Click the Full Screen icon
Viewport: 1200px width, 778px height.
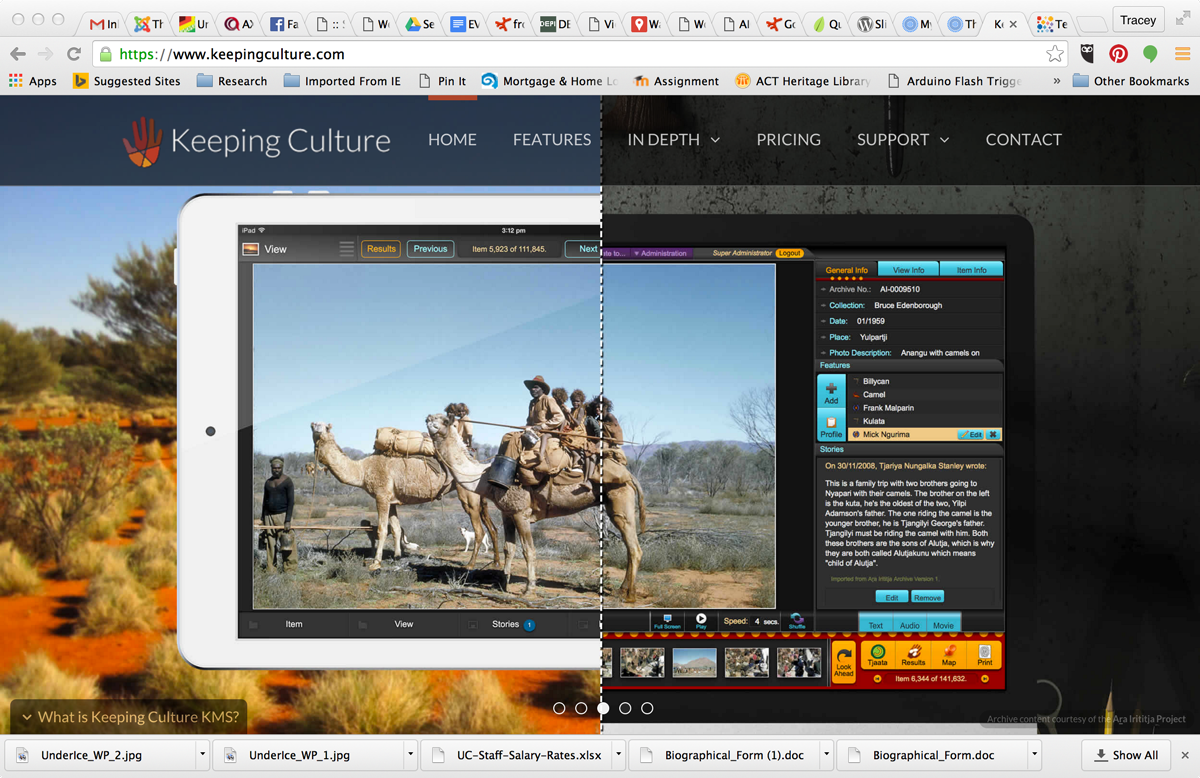click(x=667, y=621)
